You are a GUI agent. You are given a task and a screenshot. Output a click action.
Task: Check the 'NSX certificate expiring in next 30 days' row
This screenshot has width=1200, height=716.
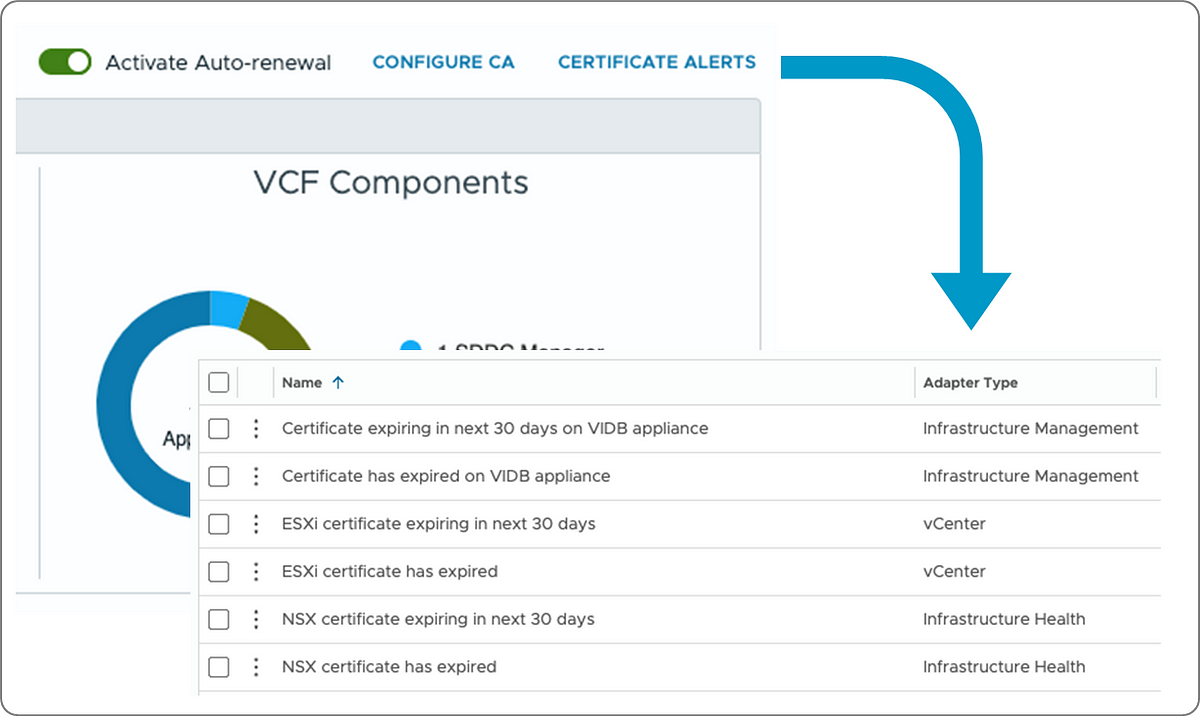tap(219, 620)
